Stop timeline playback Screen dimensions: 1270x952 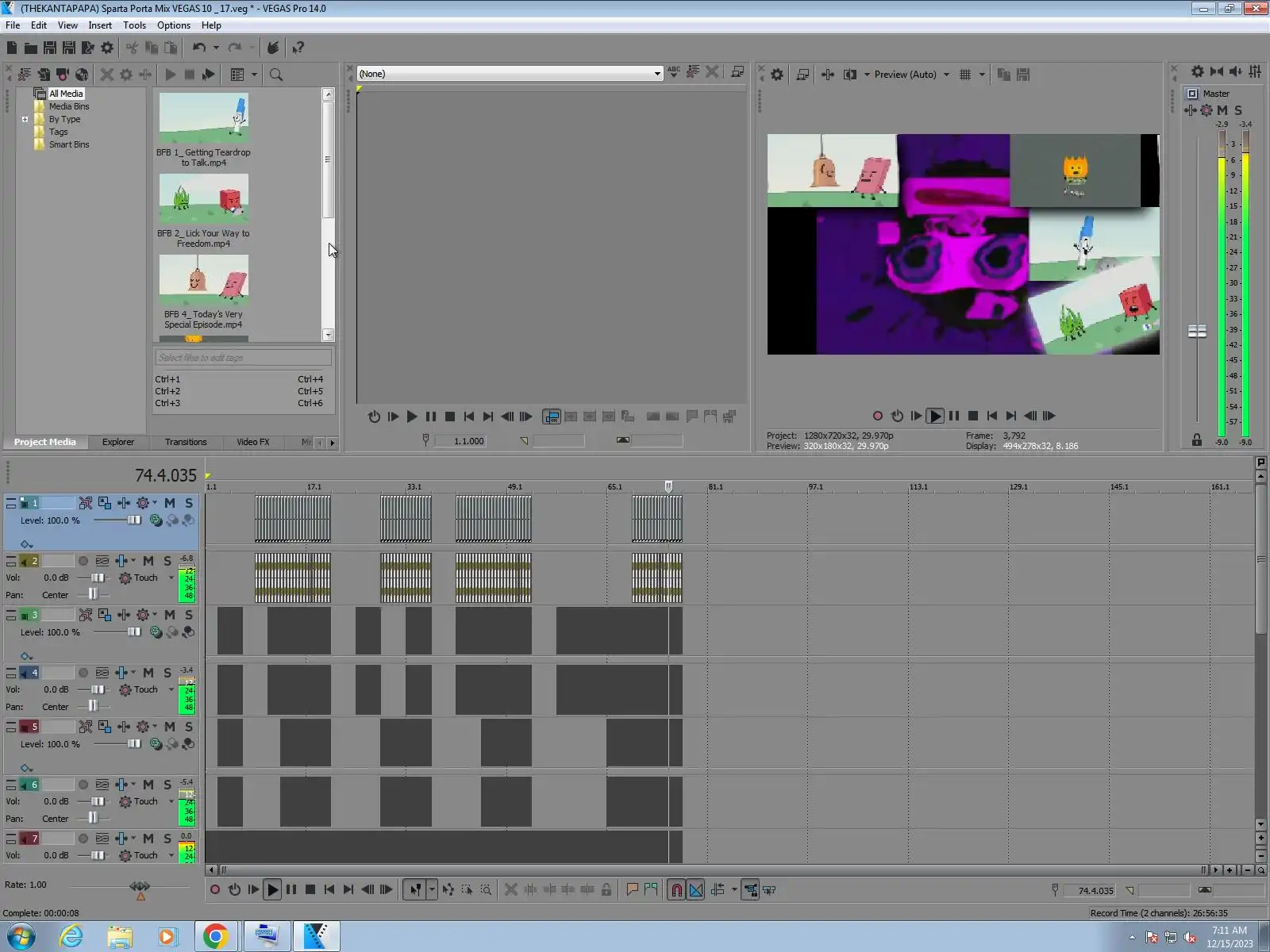pos(310,890)
